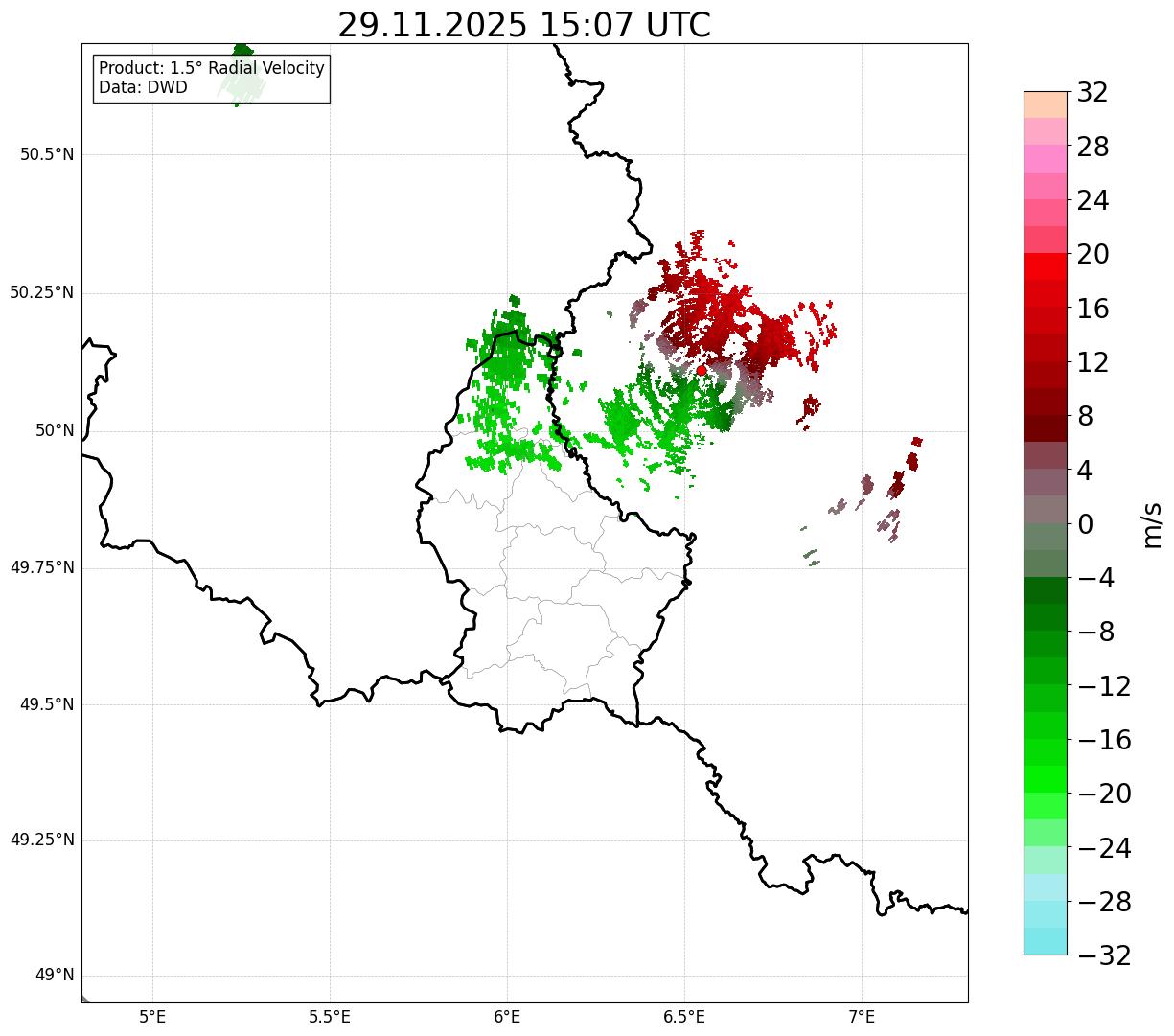1174x1036 pixels.
Task: Click the m/s colorbar unit label
Action: 1153,524
